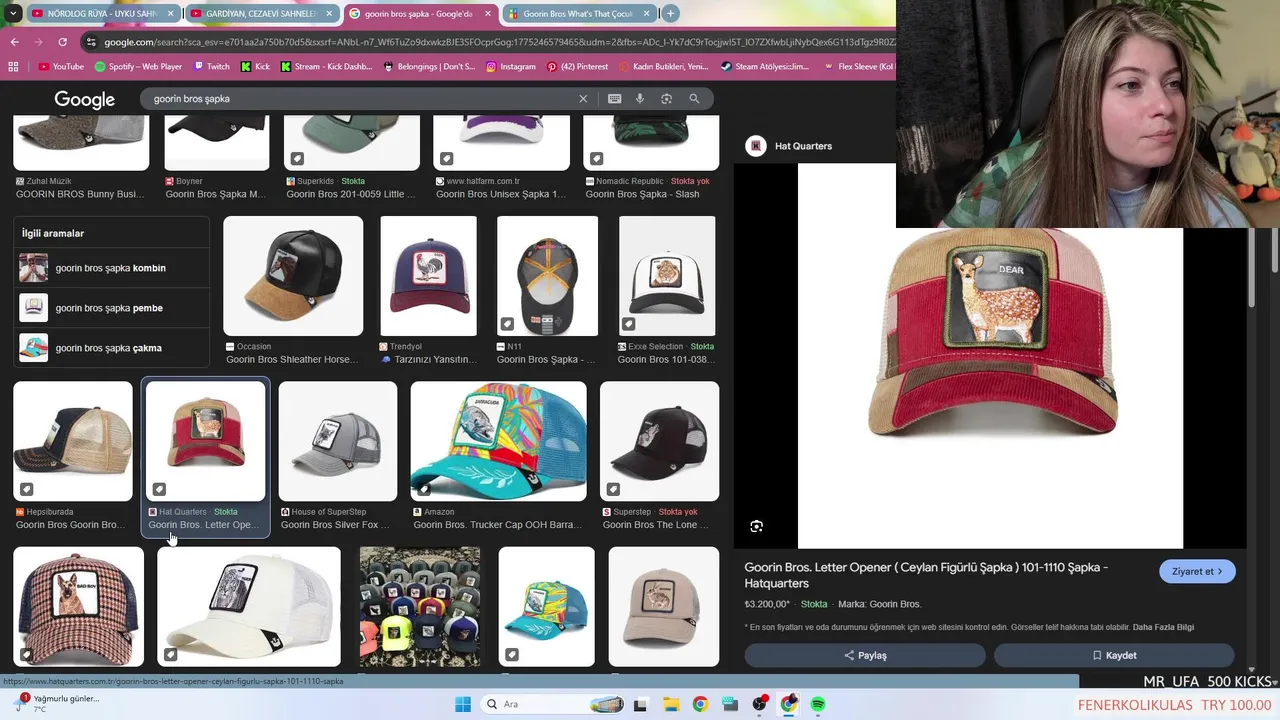Open Spotify from the taskbar
1280x720 pixels.
[818, 704]
